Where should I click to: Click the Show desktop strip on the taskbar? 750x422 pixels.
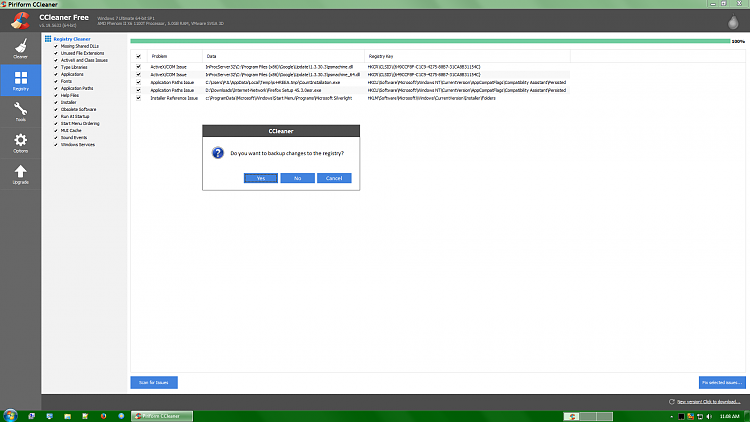(x=747, y=416)
